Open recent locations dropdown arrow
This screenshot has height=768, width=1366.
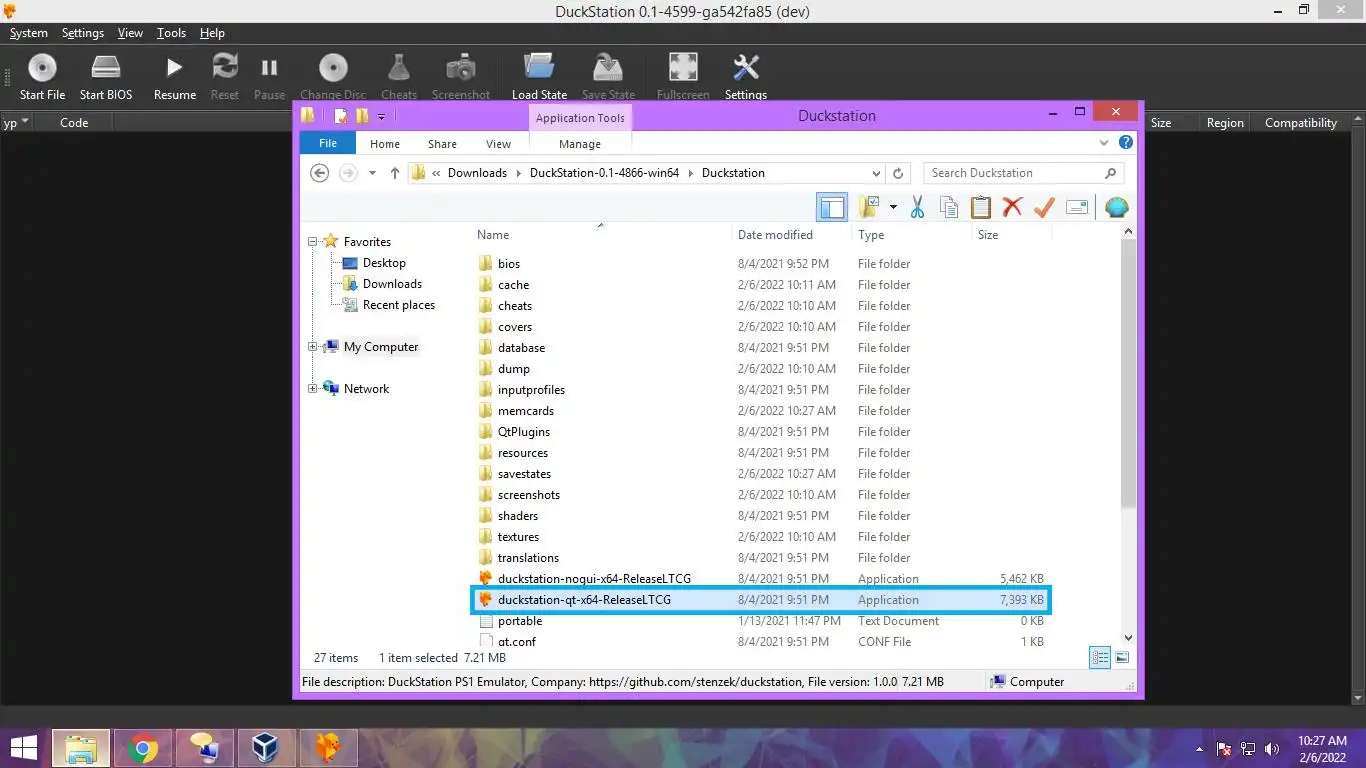point(372,173)
